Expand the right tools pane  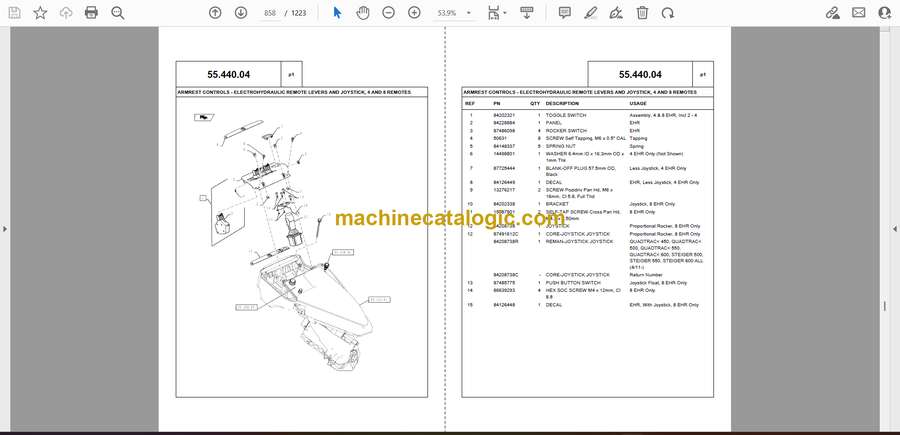895,229
